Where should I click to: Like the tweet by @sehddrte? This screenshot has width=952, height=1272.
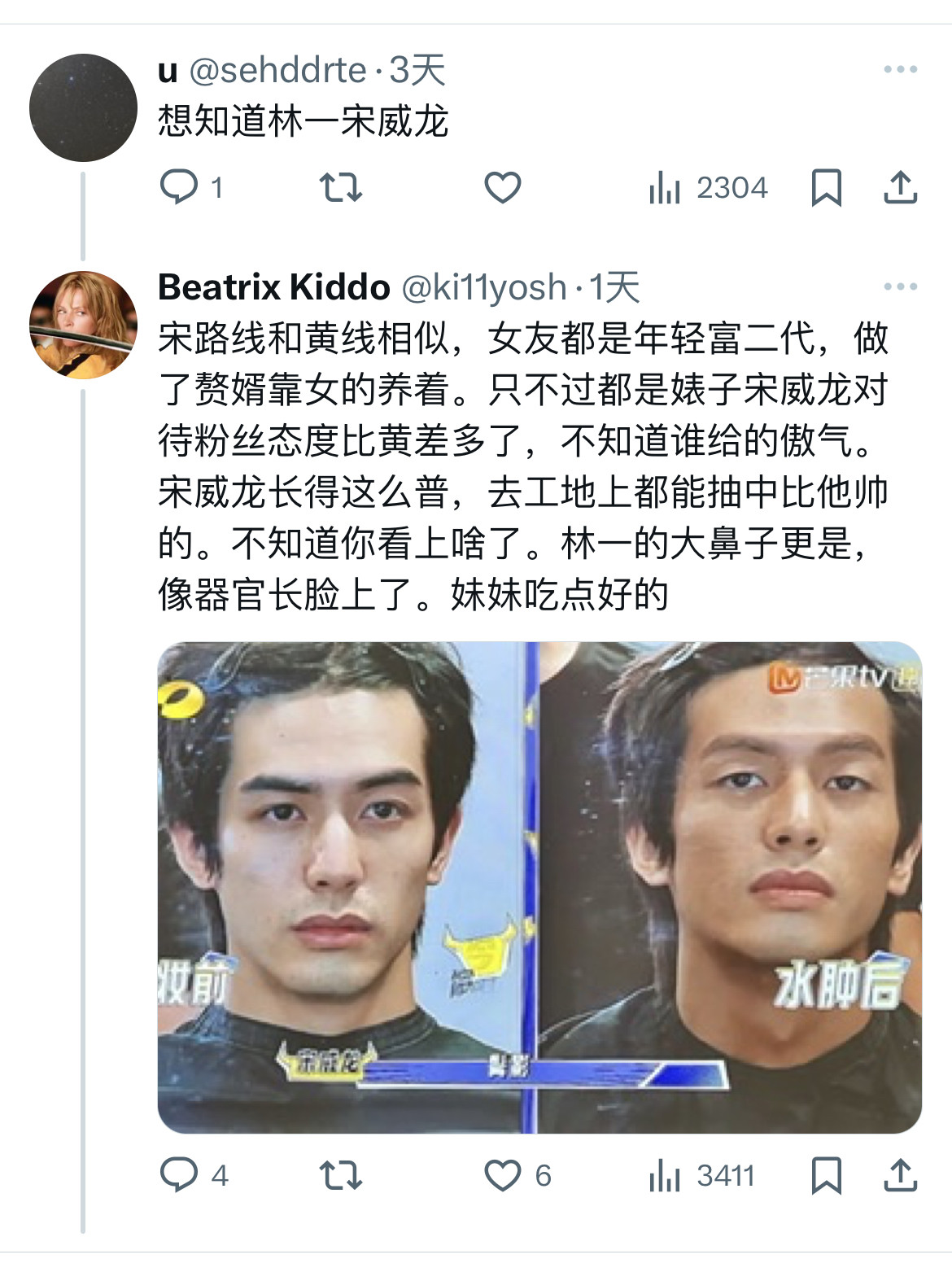[502, 188]
